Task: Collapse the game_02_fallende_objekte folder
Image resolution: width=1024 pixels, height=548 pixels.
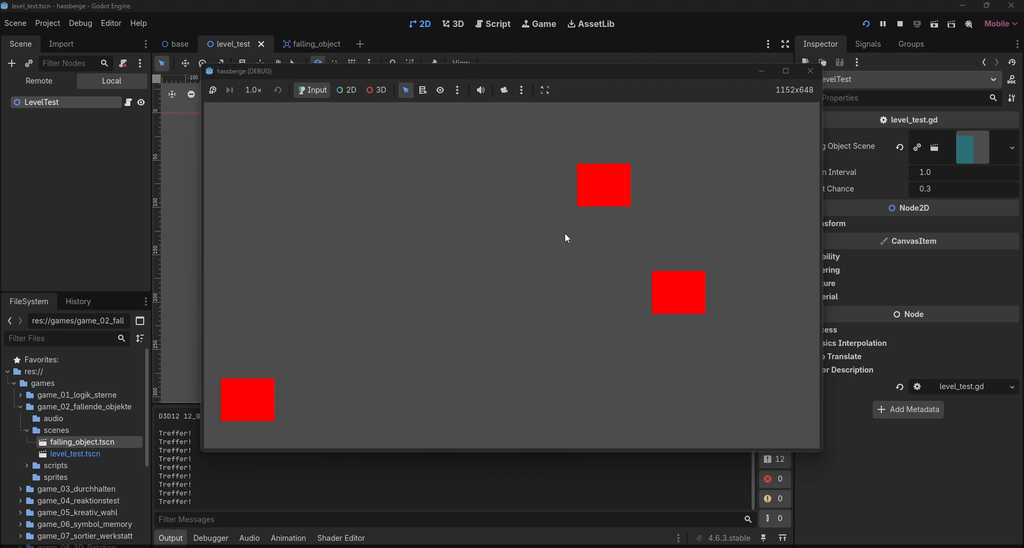Action: pos(20,407)
